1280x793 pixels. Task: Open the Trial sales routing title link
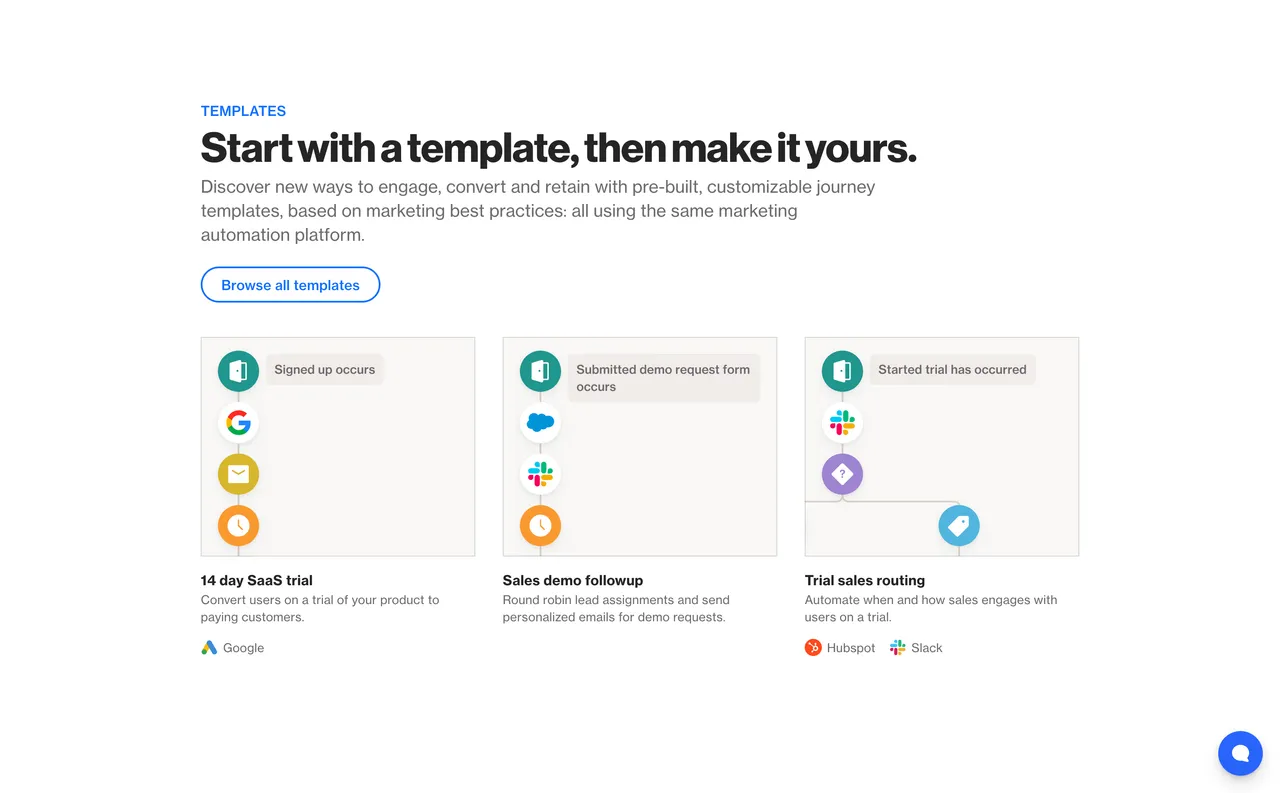click(864, 580)
